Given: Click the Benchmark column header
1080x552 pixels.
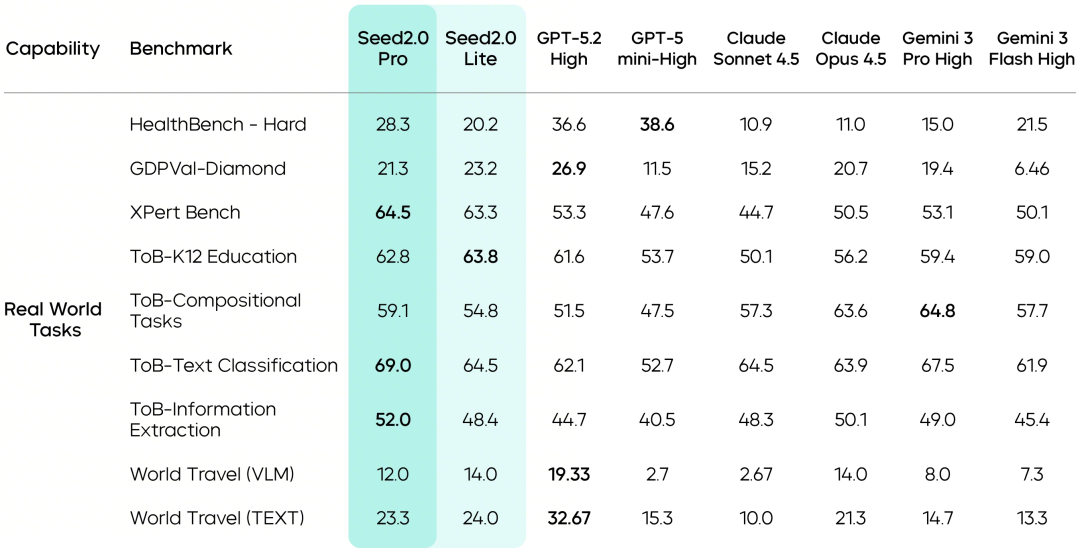Looking at the screenshot, I should click(181, 48).
